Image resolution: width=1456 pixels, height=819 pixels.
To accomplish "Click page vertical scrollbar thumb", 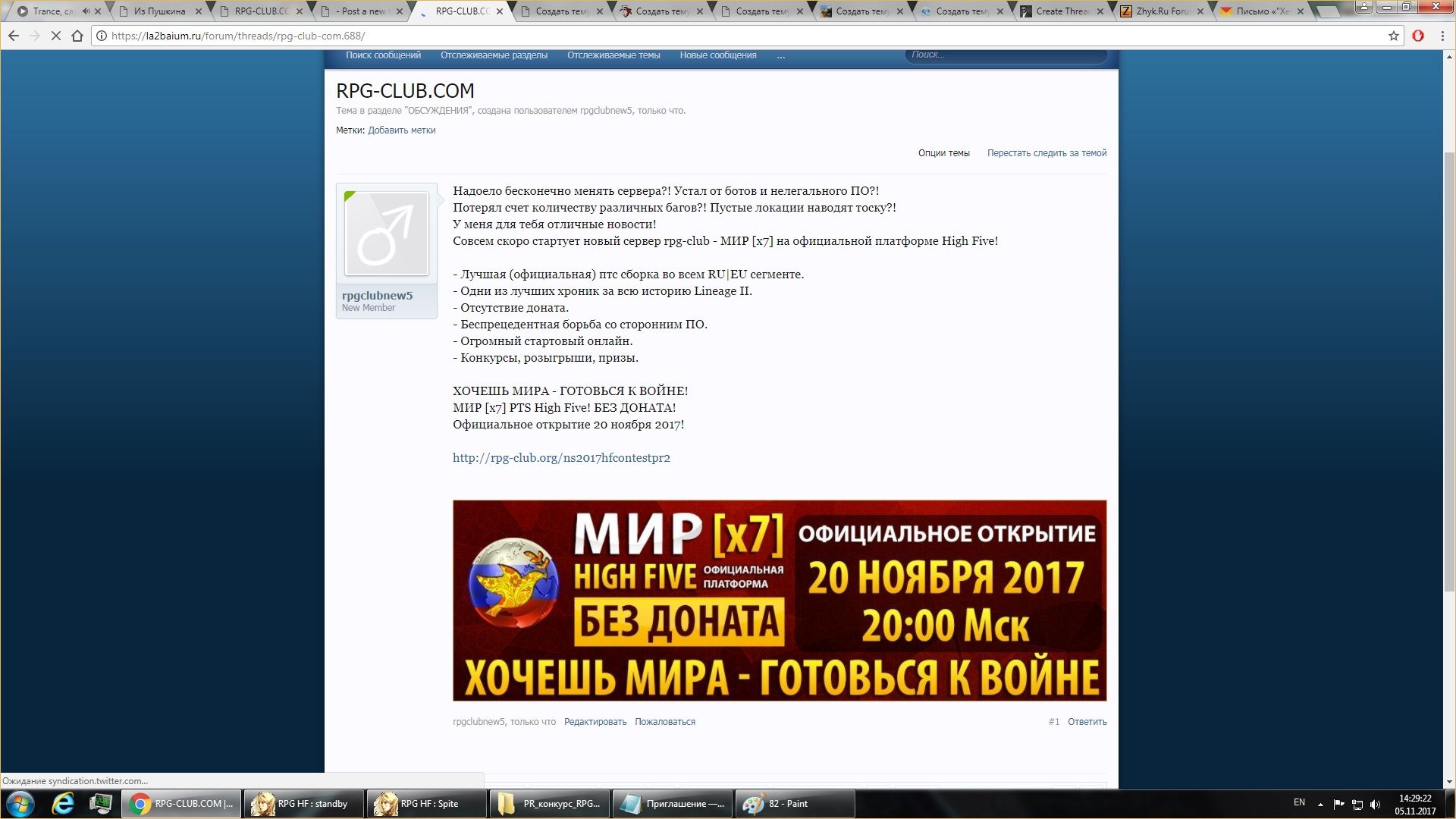I will pyautogui.click(x=1449, y=372).
